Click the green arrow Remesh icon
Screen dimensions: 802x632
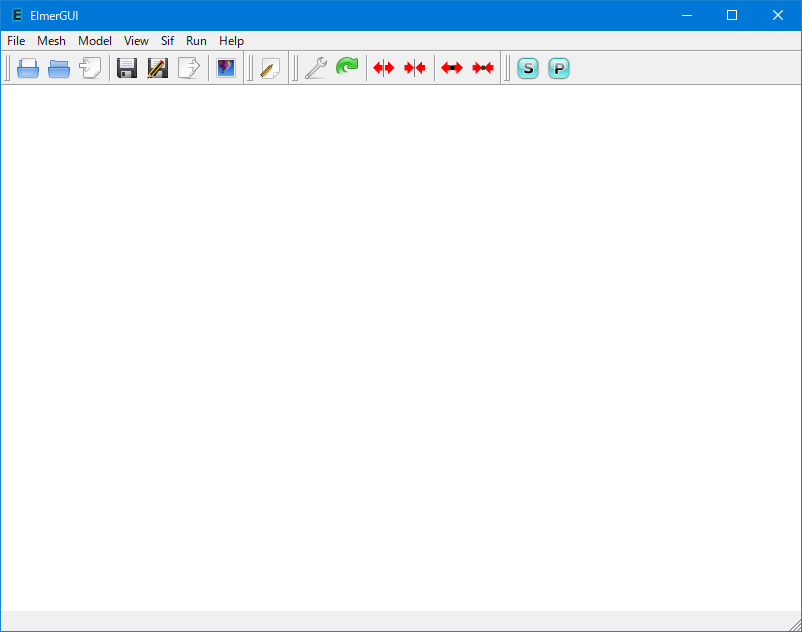point(347,67)
